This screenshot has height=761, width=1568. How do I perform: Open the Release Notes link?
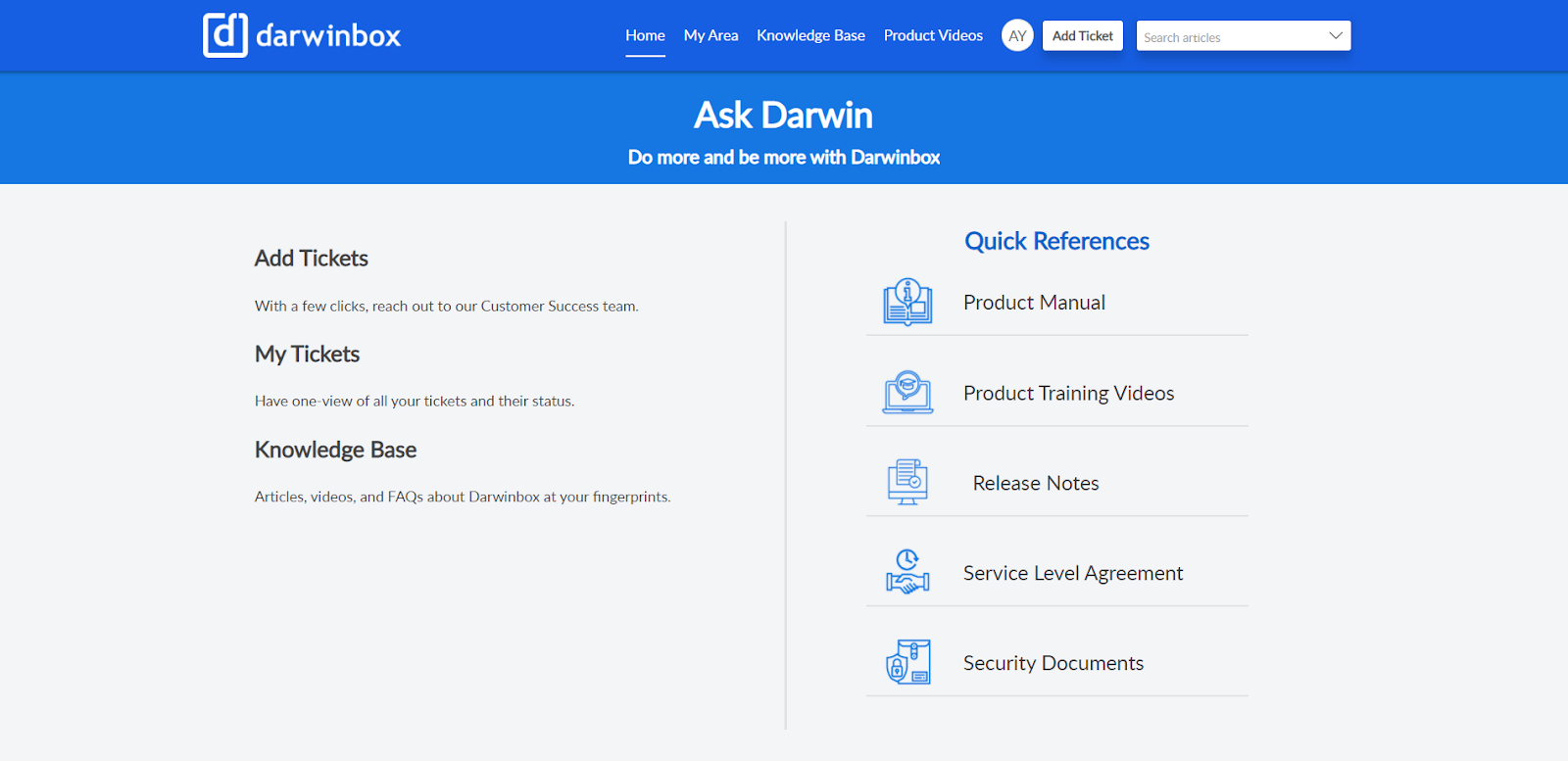[1036, 483]
